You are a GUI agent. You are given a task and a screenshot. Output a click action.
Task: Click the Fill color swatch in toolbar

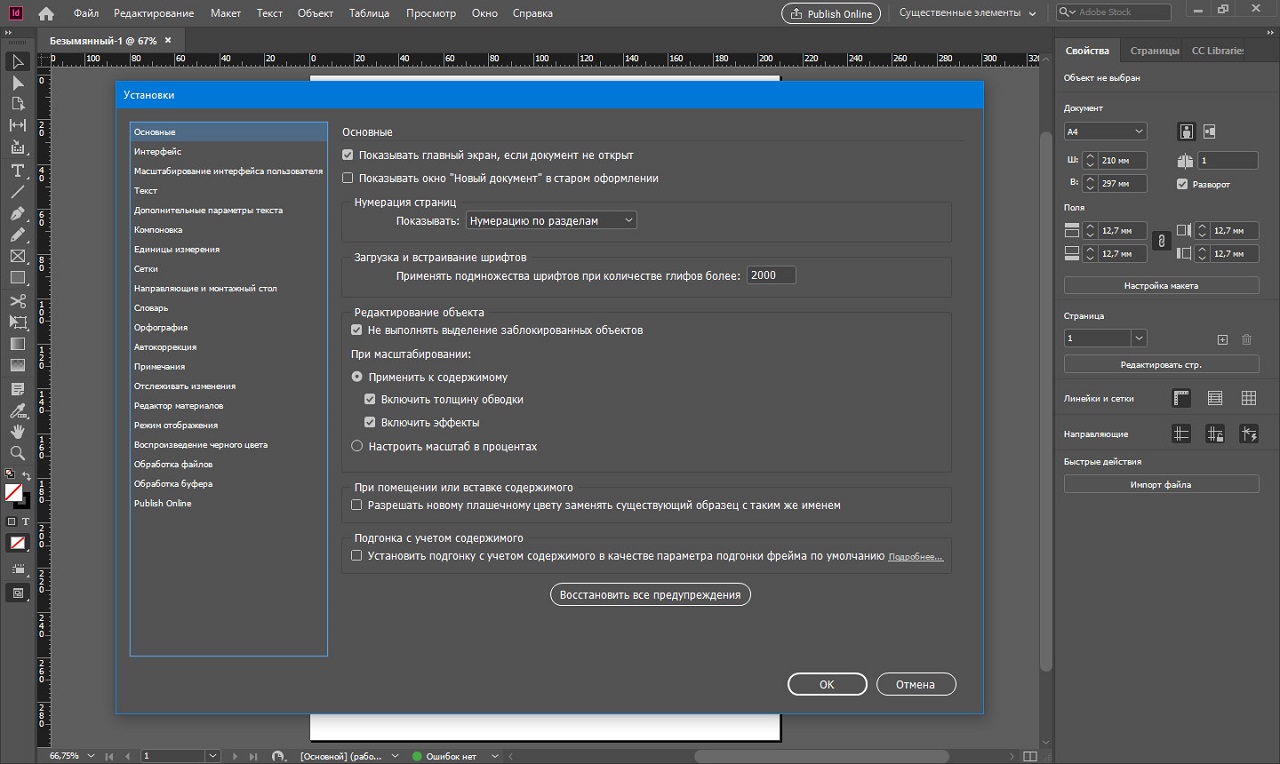[x=13, y=492]
